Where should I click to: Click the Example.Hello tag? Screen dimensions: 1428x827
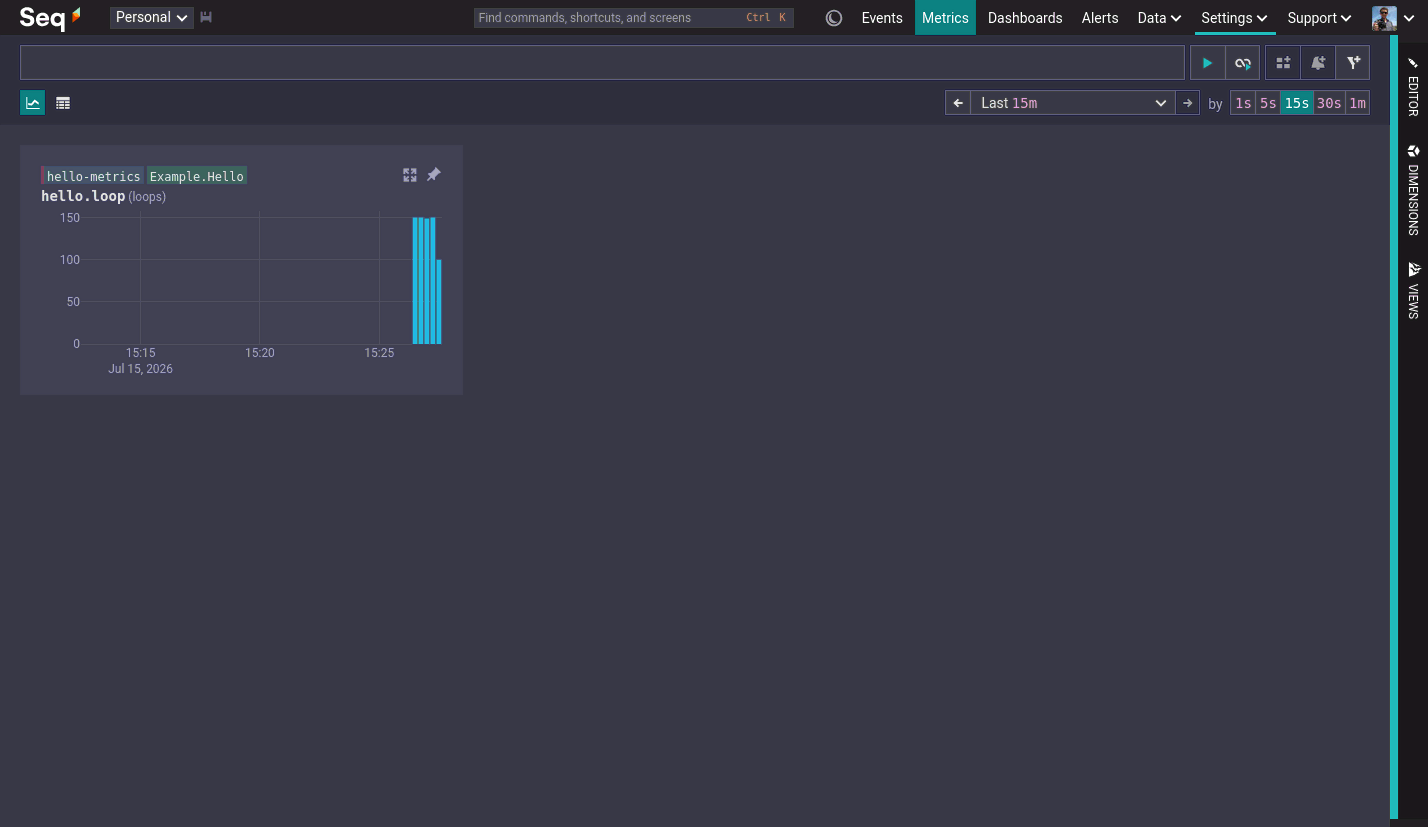coord(197,176)
